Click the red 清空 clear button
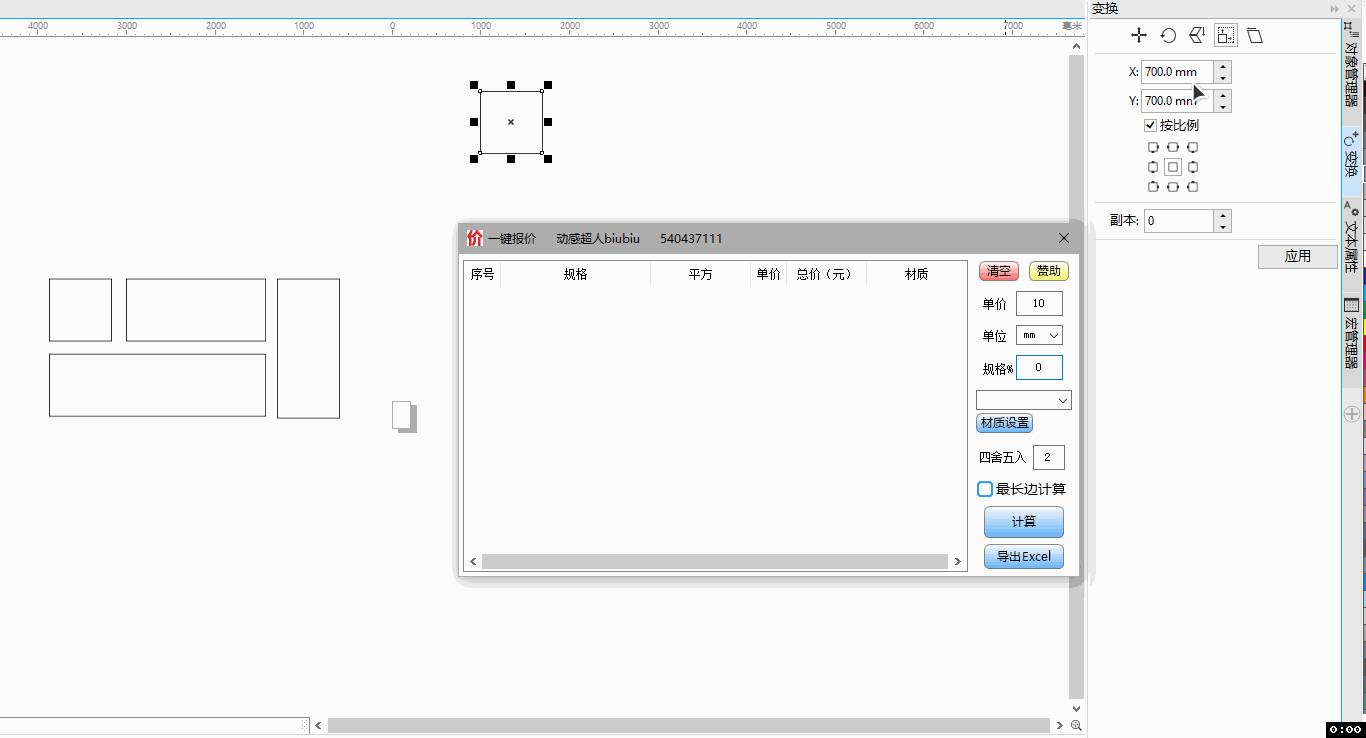Viewport: 1366px width, 738px height. (998, 271)
